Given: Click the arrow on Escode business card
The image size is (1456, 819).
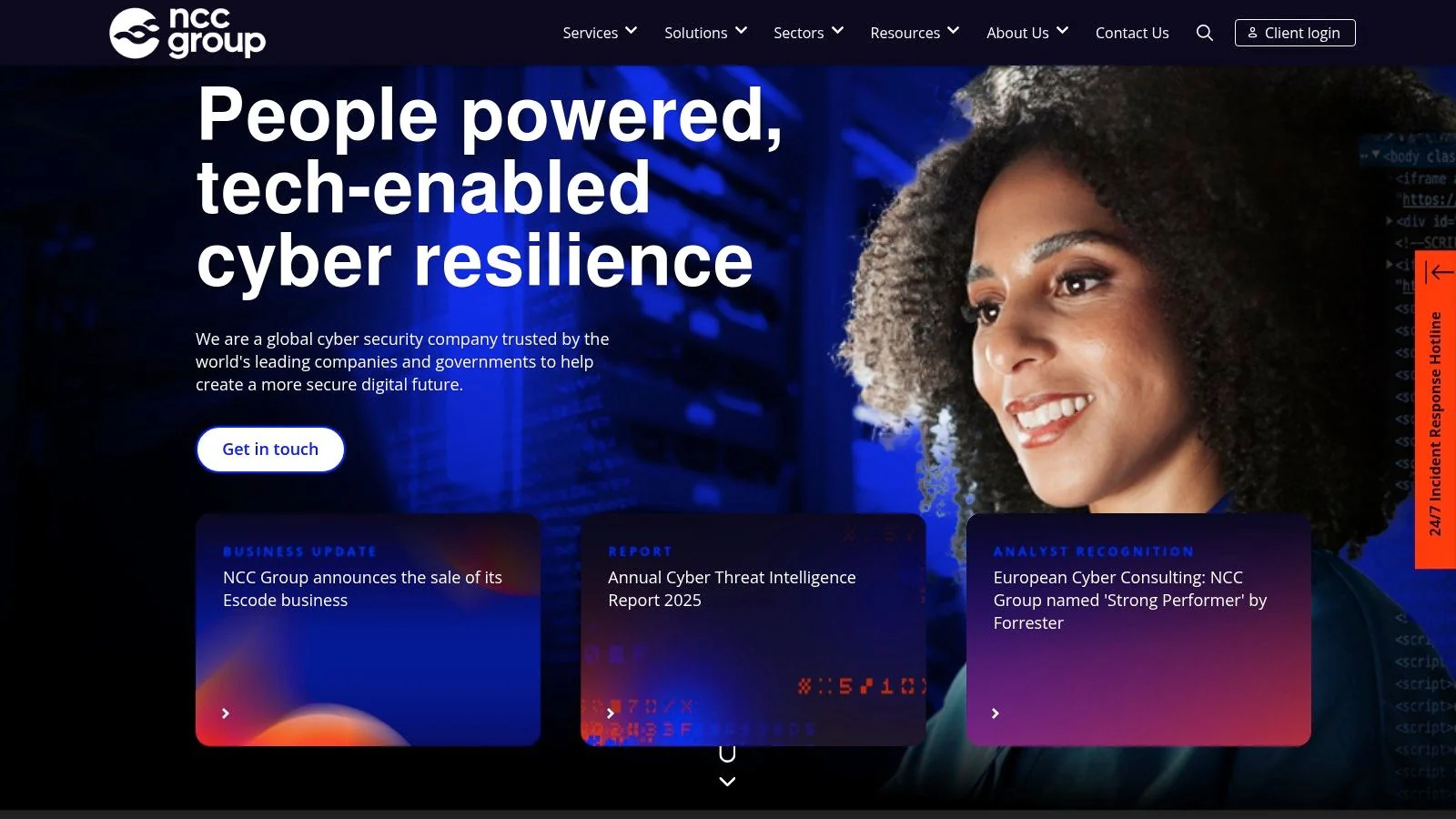Looking at the screenshot, I should (x=226, y=713).
